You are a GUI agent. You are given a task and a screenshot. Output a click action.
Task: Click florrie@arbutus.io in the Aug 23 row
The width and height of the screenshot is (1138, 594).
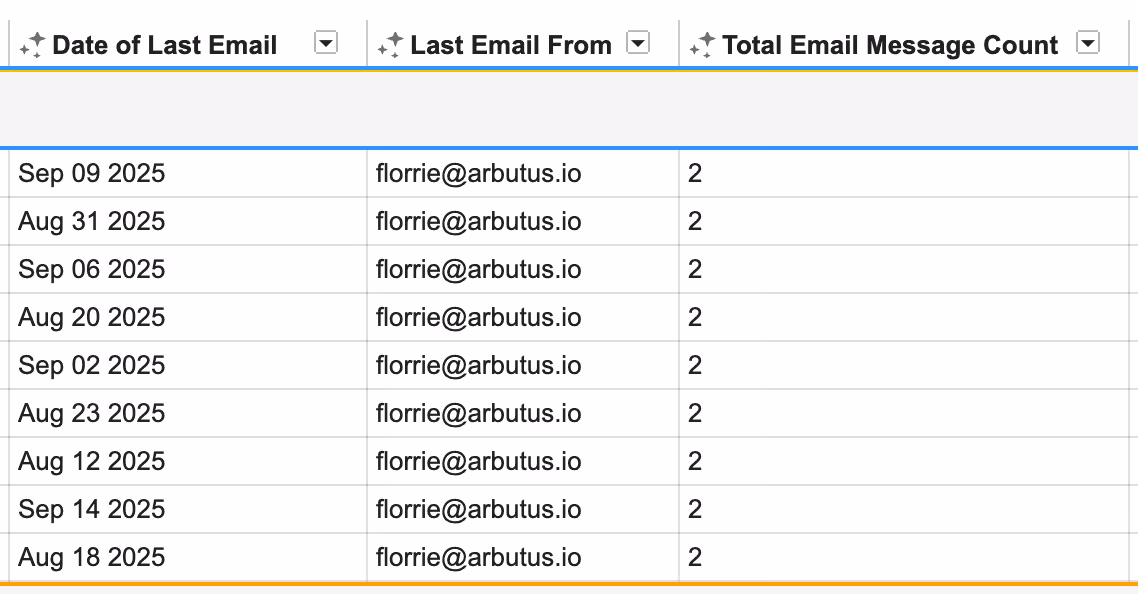click(478, 413)
